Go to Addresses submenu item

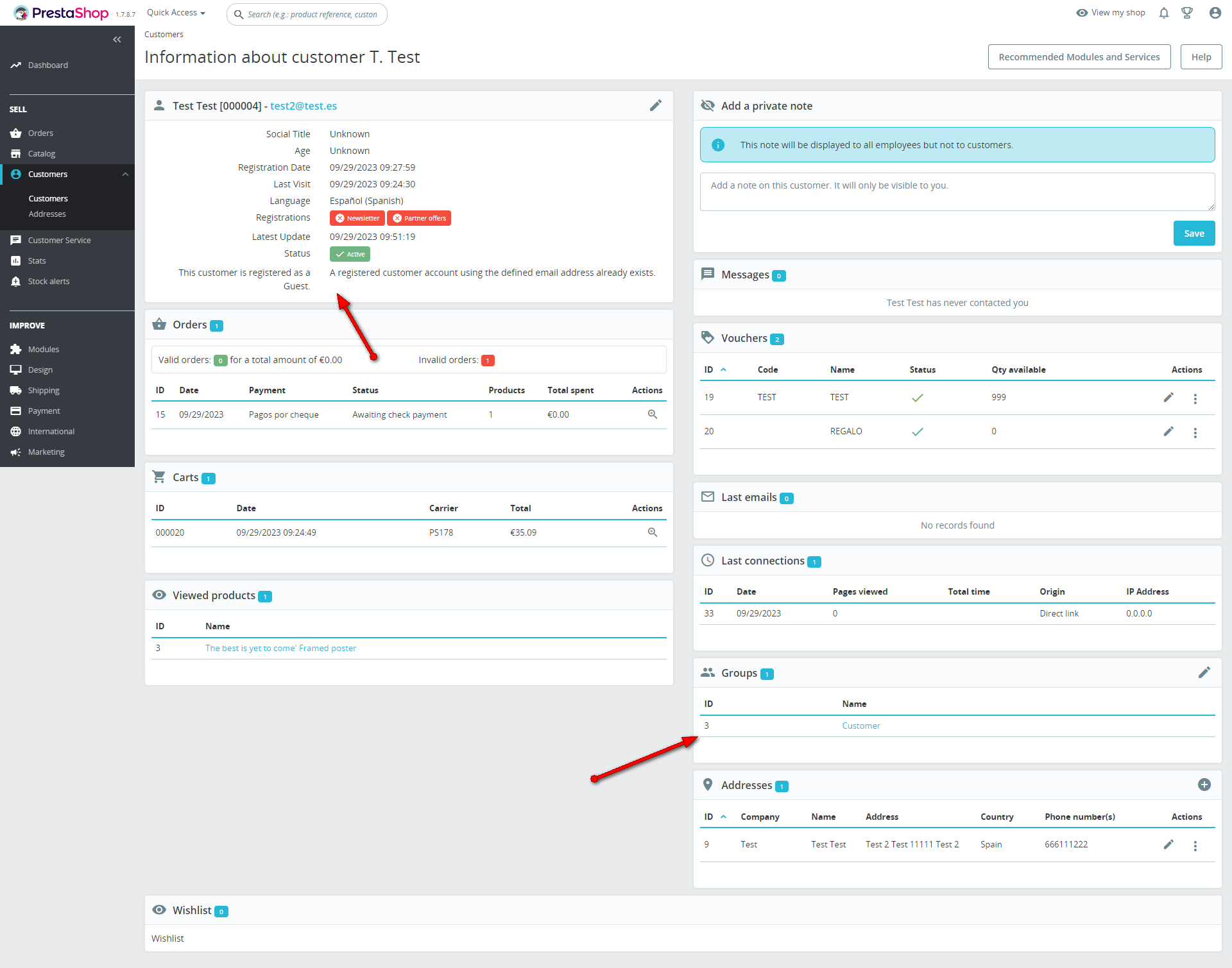(47, 214)
